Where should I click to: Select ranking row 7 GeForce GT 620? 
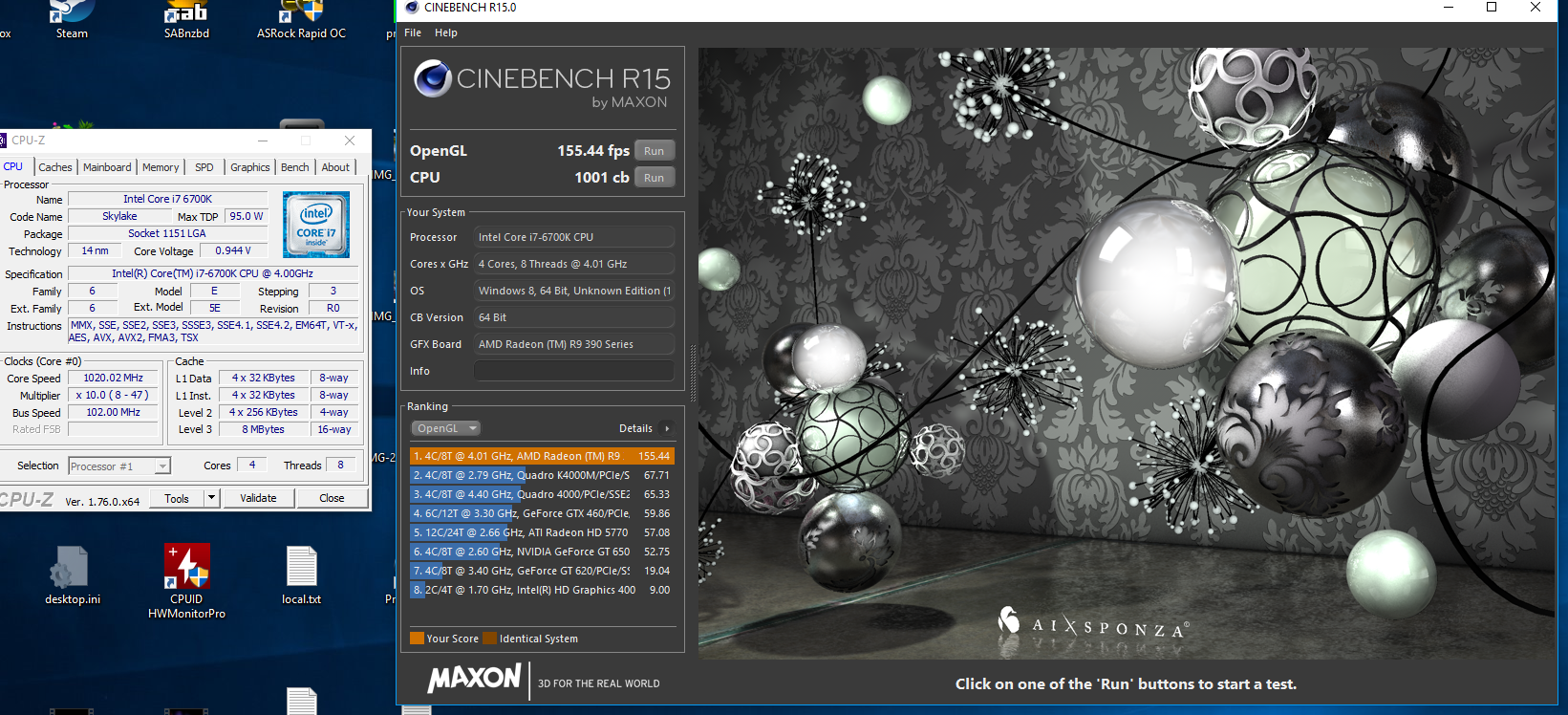click(x=542, y=571)
